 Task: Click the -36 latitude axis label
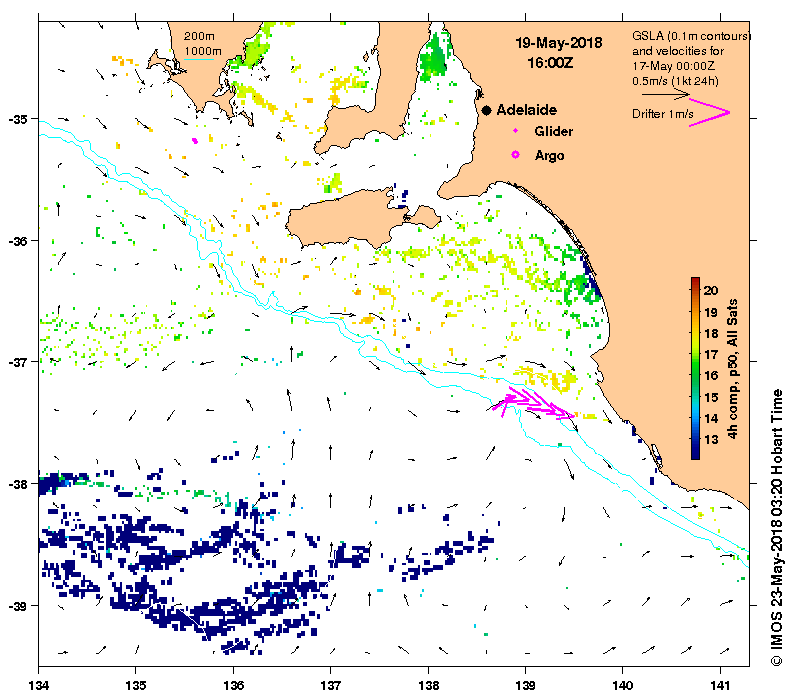18,241
